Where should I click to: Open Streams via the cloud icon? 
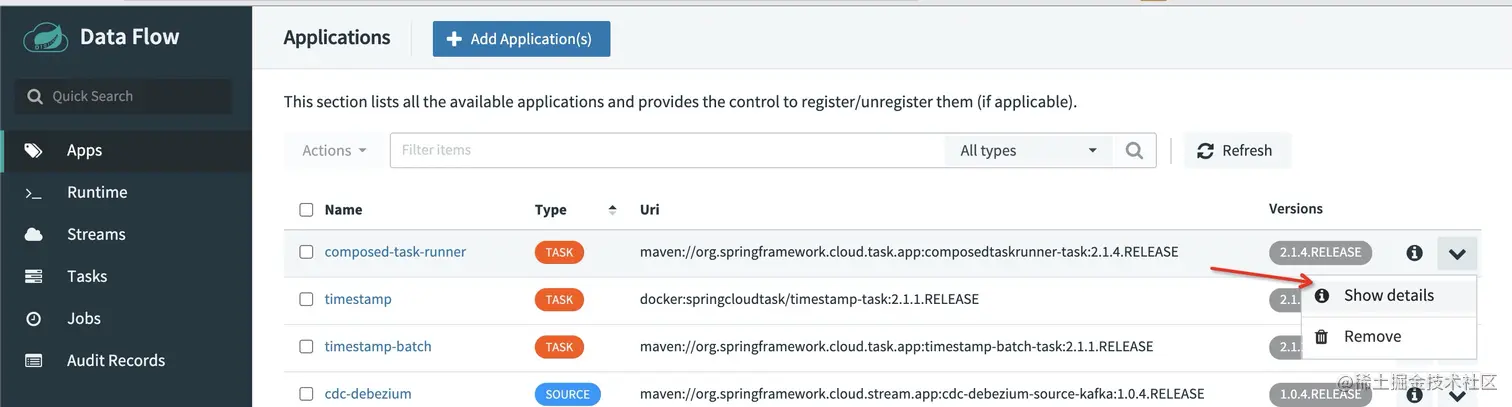34,235
